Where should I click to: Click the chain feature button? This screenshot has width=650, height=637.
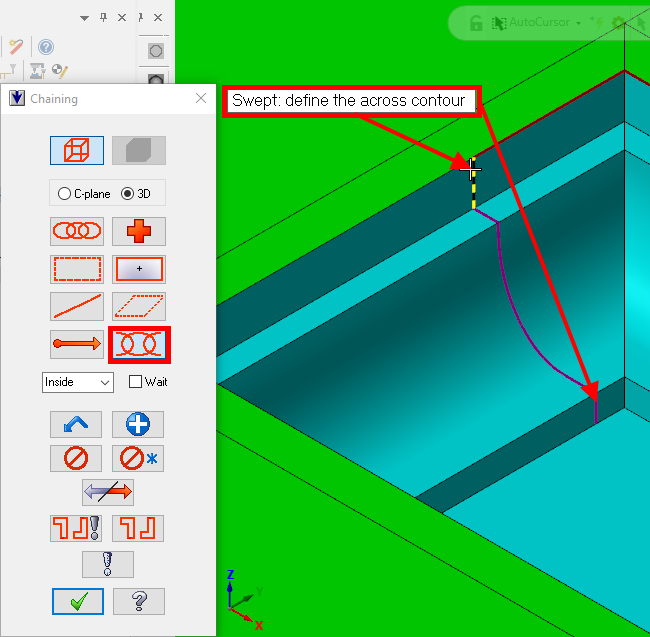138,528
